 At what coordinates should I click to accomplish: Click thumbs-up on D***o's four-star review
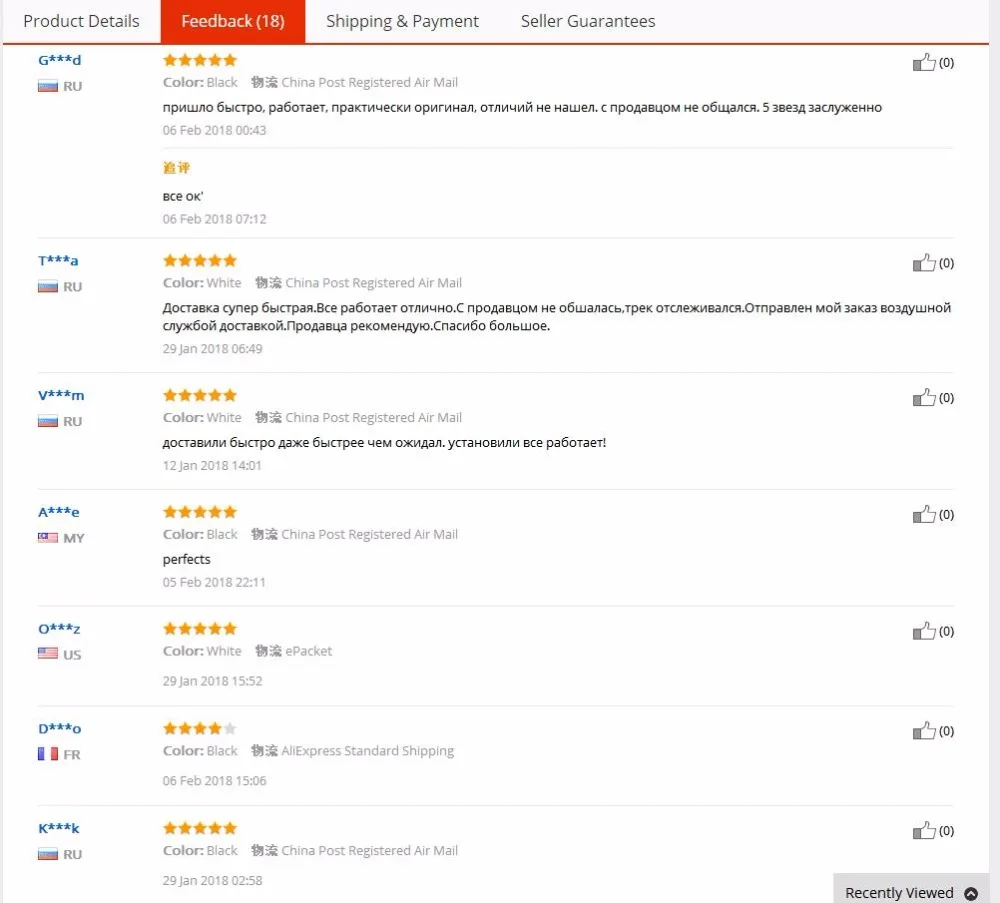pos(923,731)
